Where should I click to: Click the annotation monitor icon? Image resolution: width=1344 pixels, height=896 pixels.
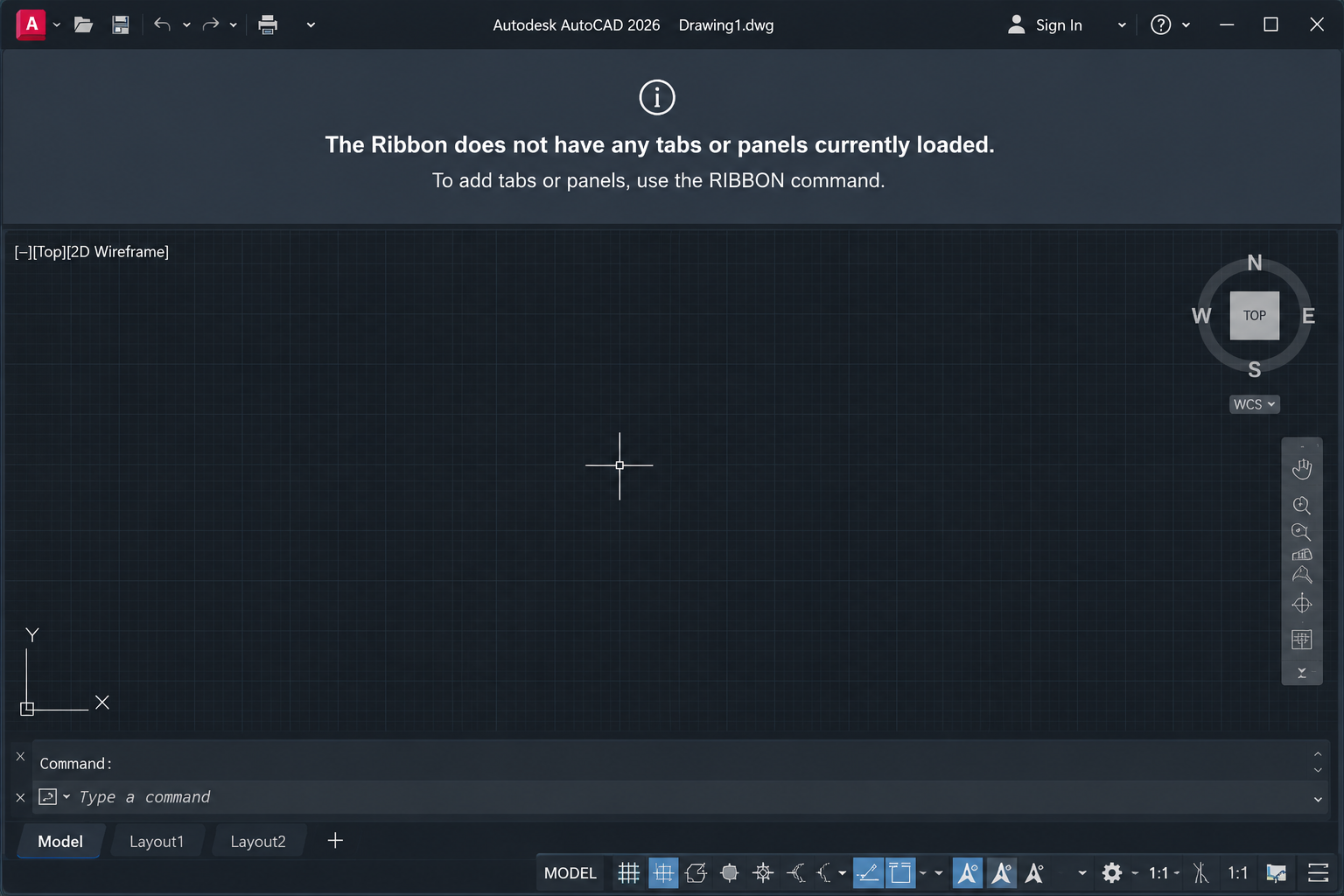(x=1200, y=873)
